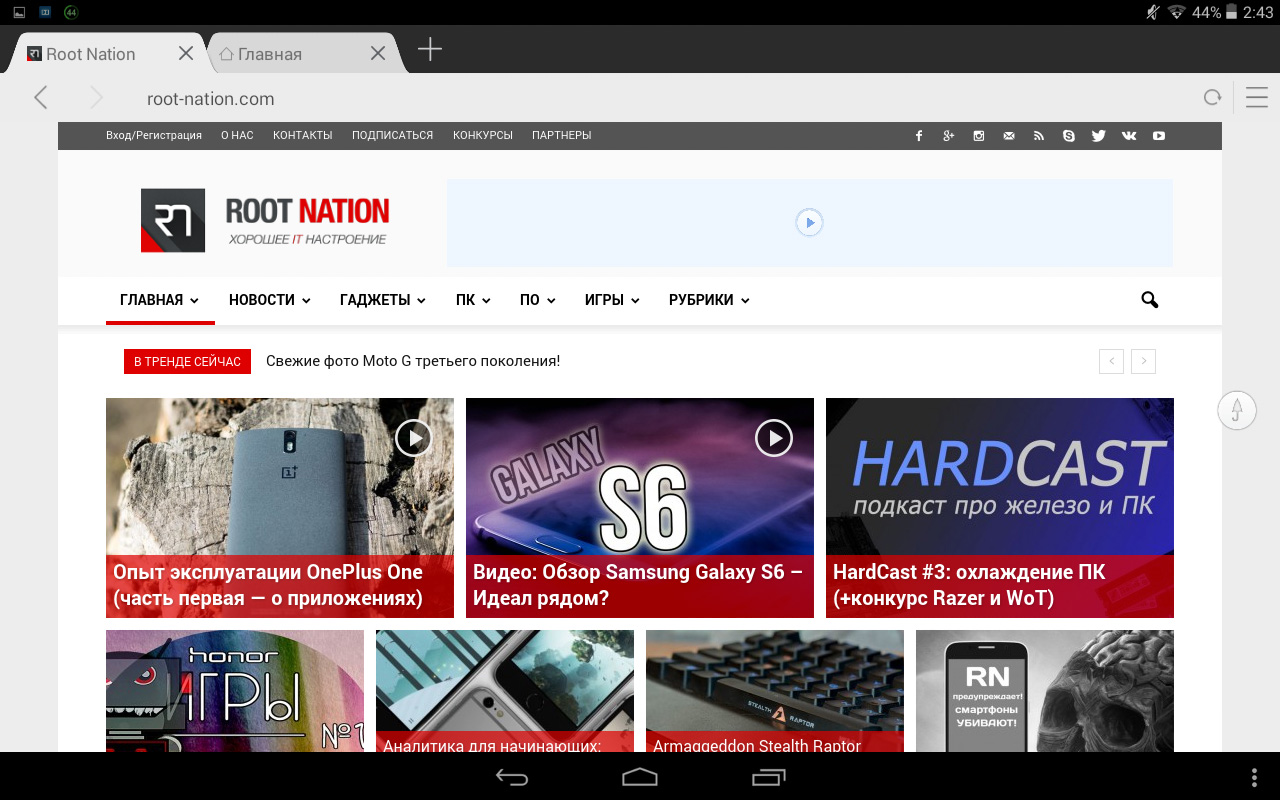Screen dimensions: 1280x800
Task: Go to the КОНТАКТЫ page
Action: point(302,136)
